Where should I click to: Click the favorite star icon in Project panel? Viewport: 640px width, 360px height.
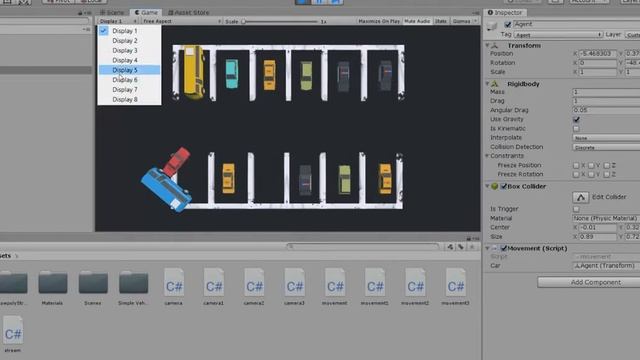click(x=472, y=247)
